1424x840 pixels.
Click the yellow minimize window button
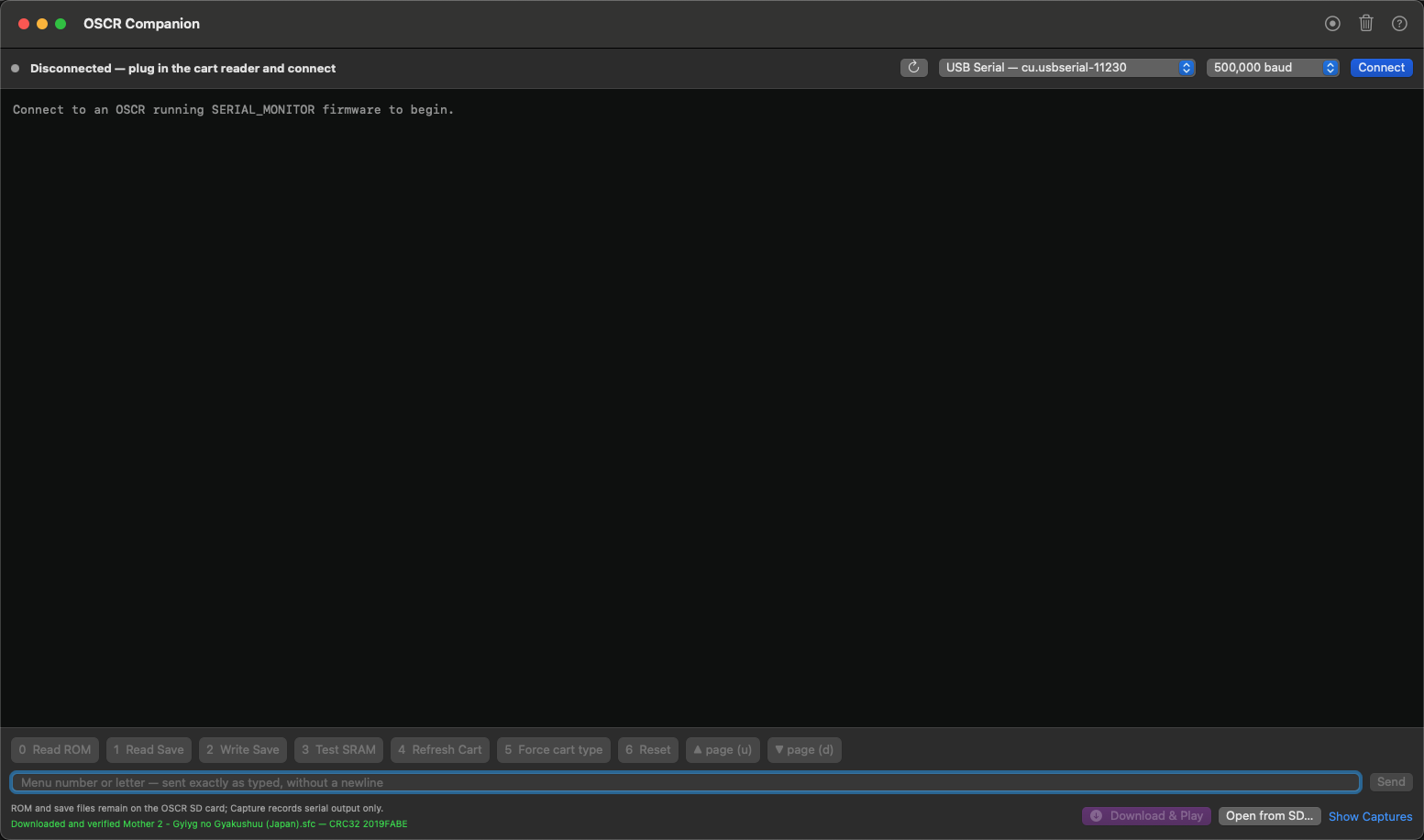point(42,24)
